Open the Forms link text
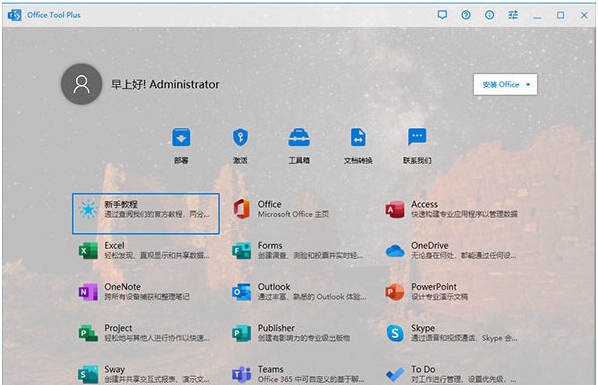598x385 pixels. pyautogui.click(x=270, y=245)
